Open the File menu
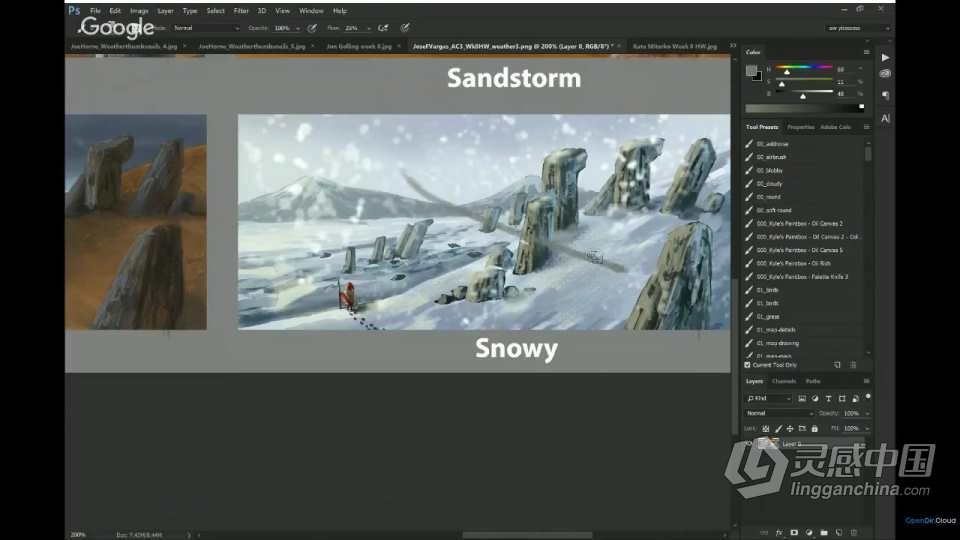The width and height of the screenshot is (960, 540). [95, 10]
